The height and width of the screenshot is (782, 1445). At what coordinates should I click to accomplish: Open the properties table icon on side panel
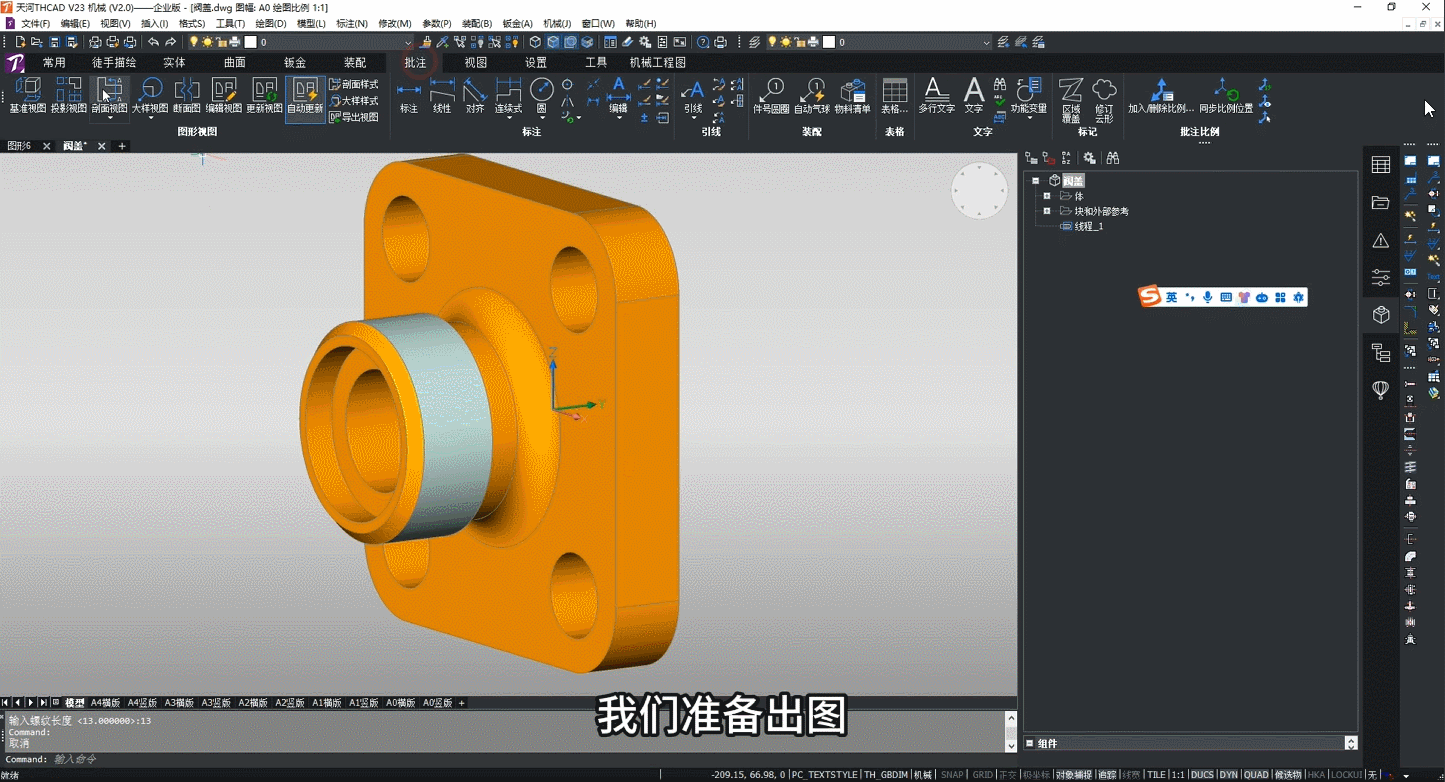pyautogui.click(x=1381, y=165)
